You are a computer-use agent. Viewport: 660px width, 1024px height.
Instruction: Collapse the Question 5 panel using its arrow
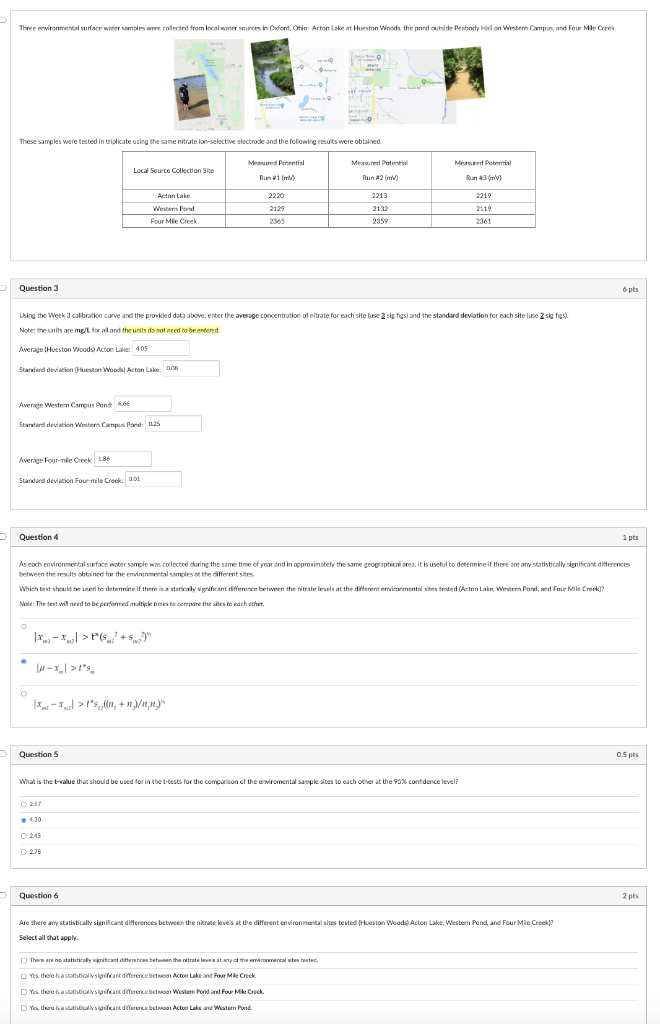click(4, 753)
